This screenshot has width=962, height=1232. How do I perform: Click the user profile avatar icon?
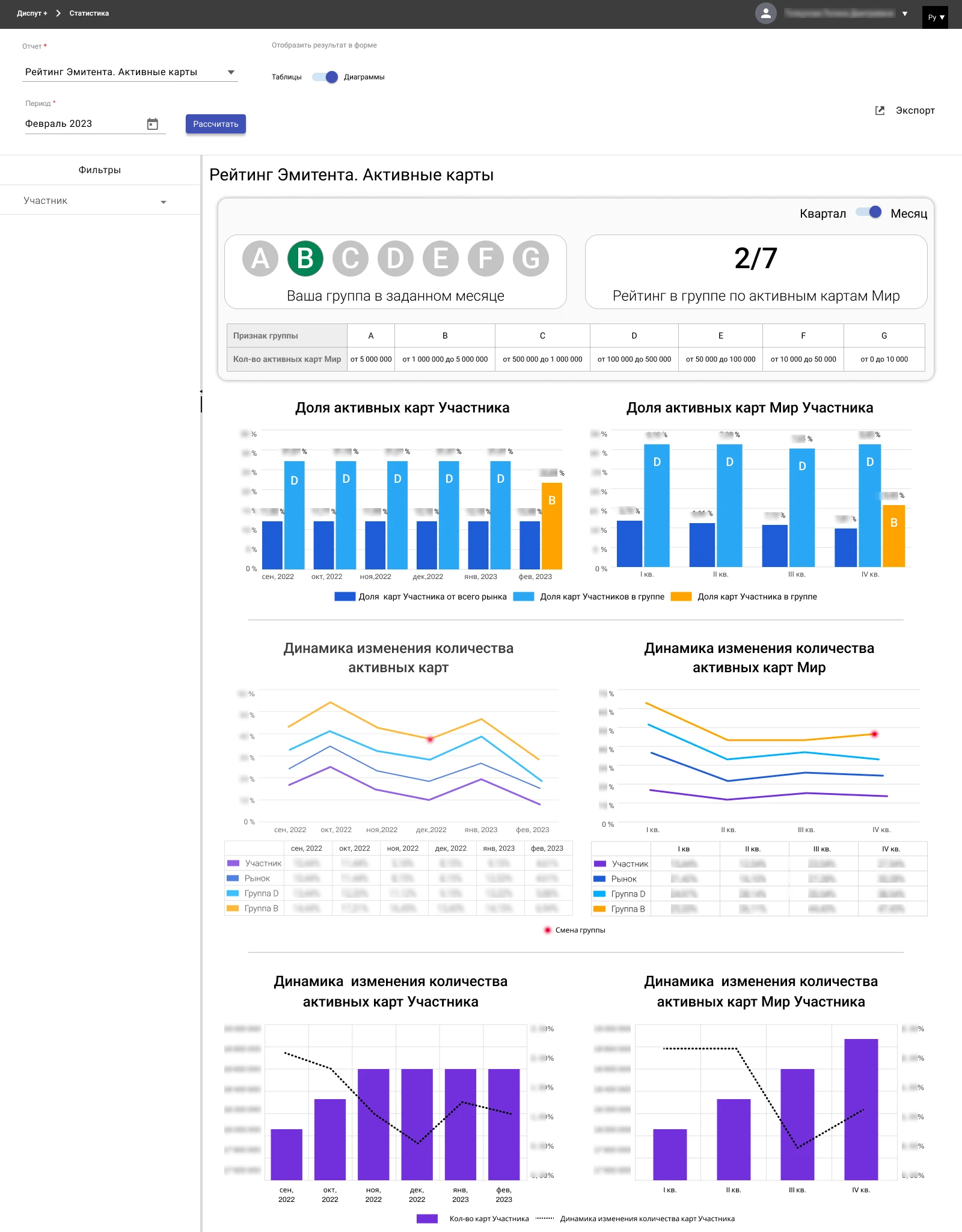765,14
